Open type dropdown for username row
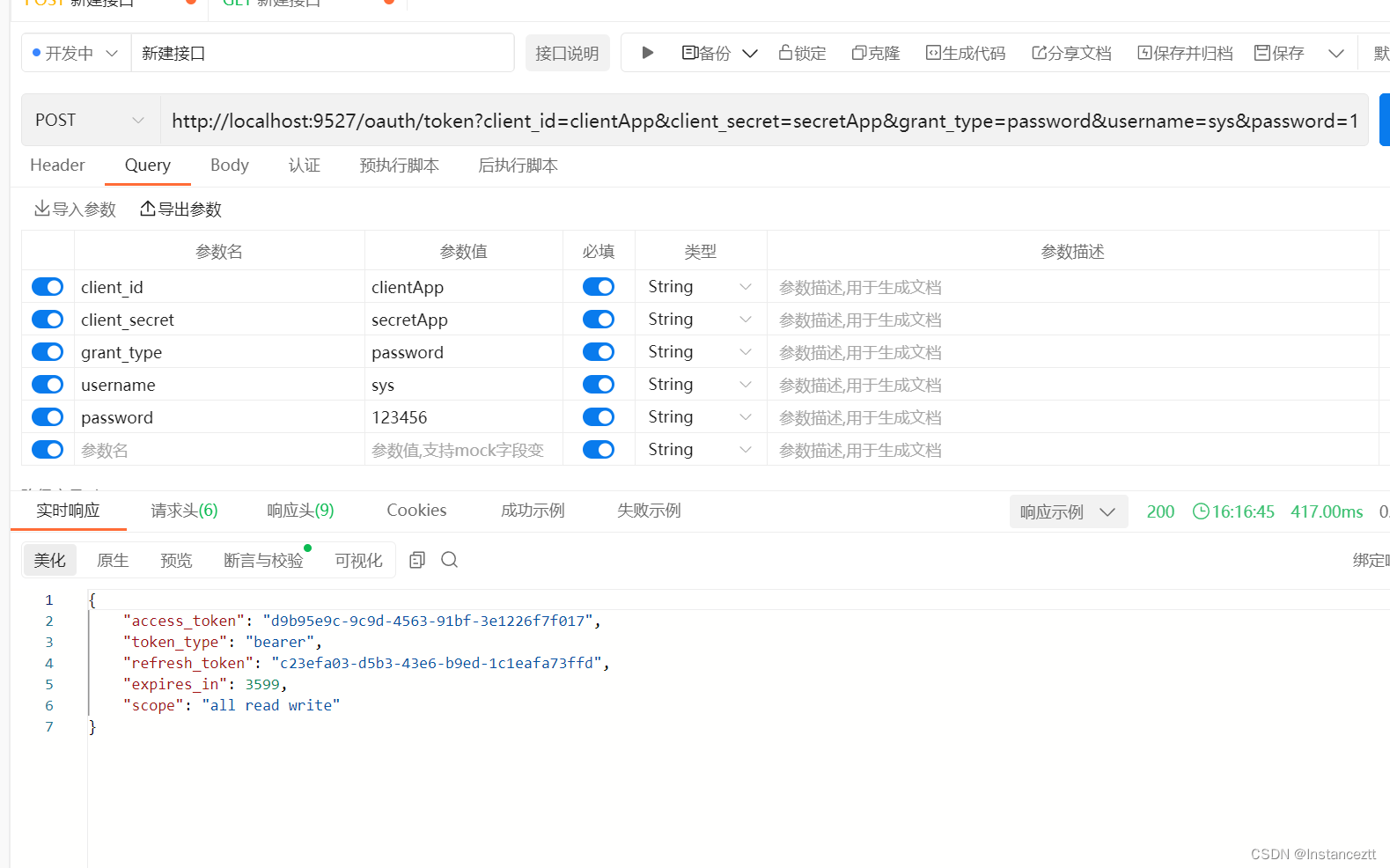The width and height of the screenshot is (1390, 868). point(701,385)
